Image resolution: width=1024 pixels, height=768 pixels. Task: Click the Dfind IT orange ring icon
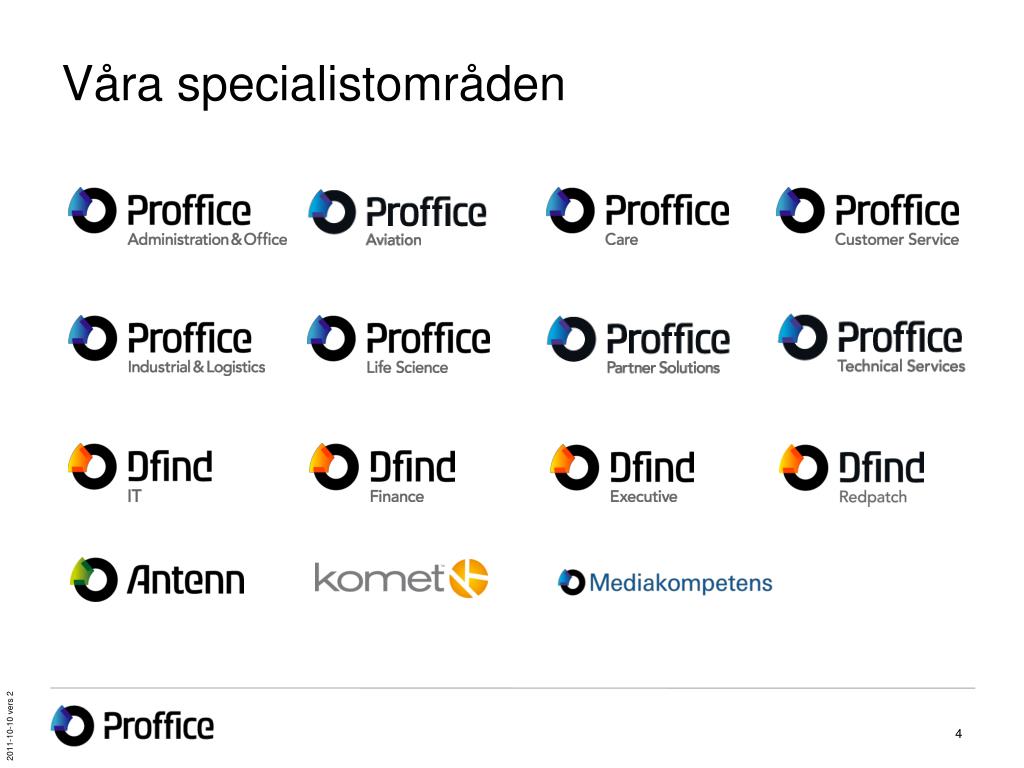point(92,466)
